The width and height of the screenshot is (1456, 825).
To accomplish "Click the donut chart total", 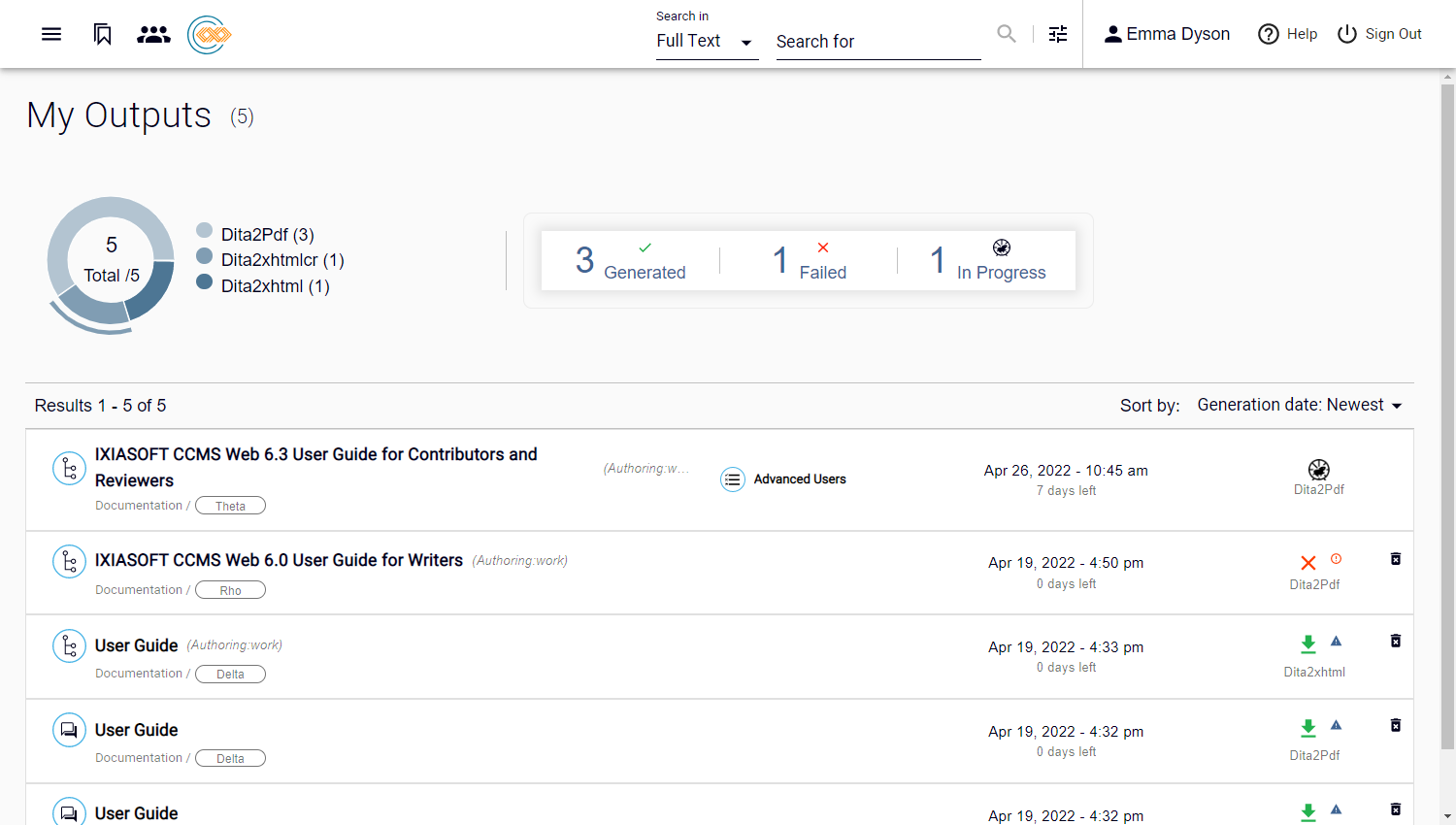I will (x=112, y=260).
